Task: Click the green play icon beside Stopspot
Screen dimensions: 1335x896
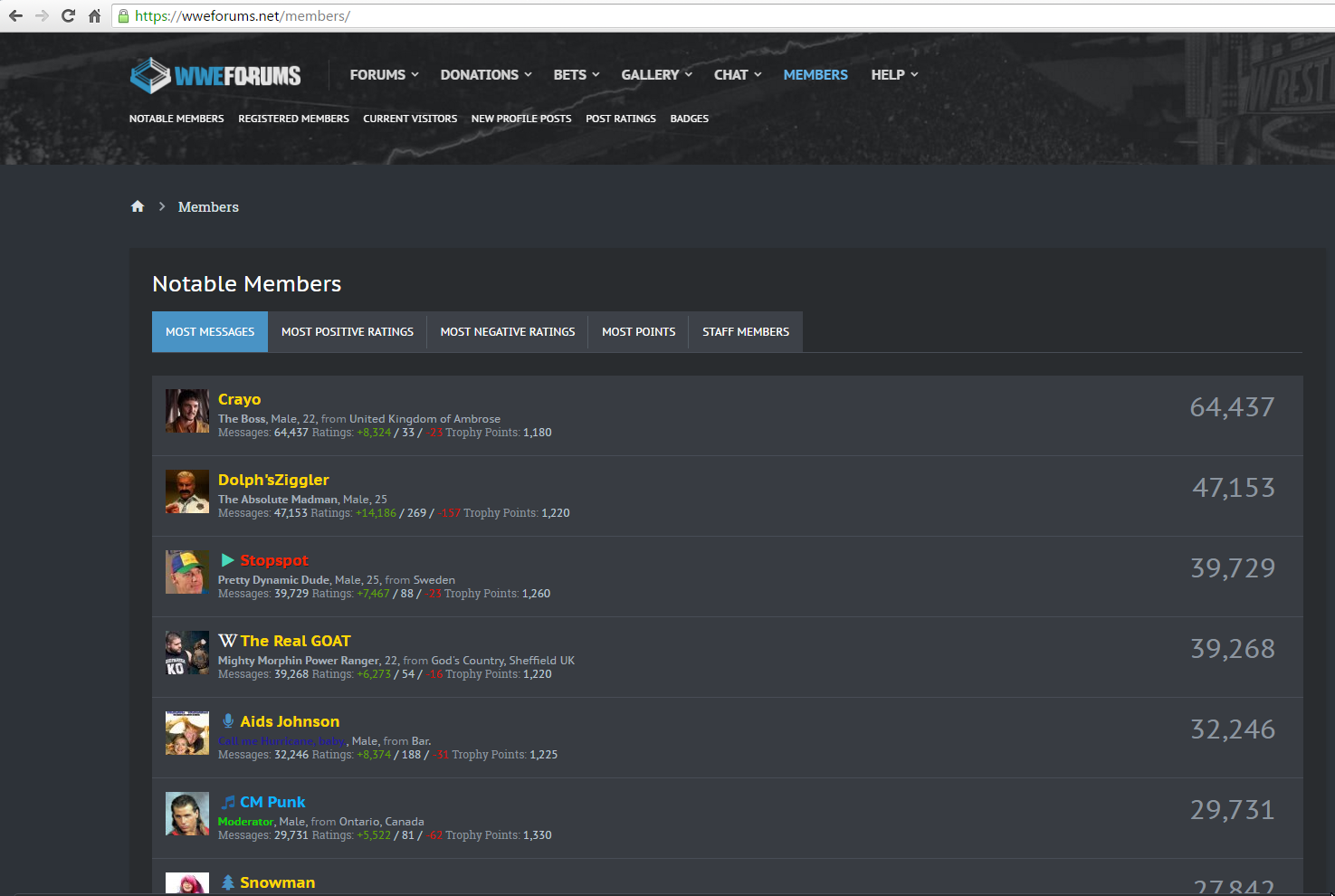Action: [x=227, y=560]
